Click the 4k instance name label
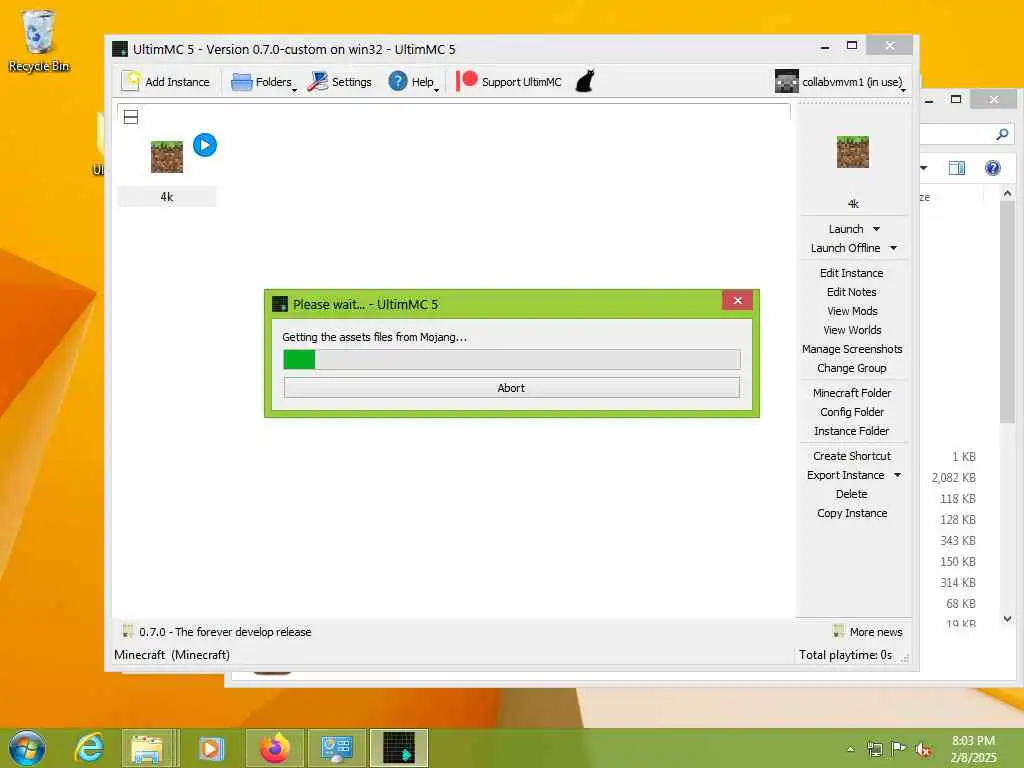The height and width of the screenshot is (768, 1024). tap(167, 197)
